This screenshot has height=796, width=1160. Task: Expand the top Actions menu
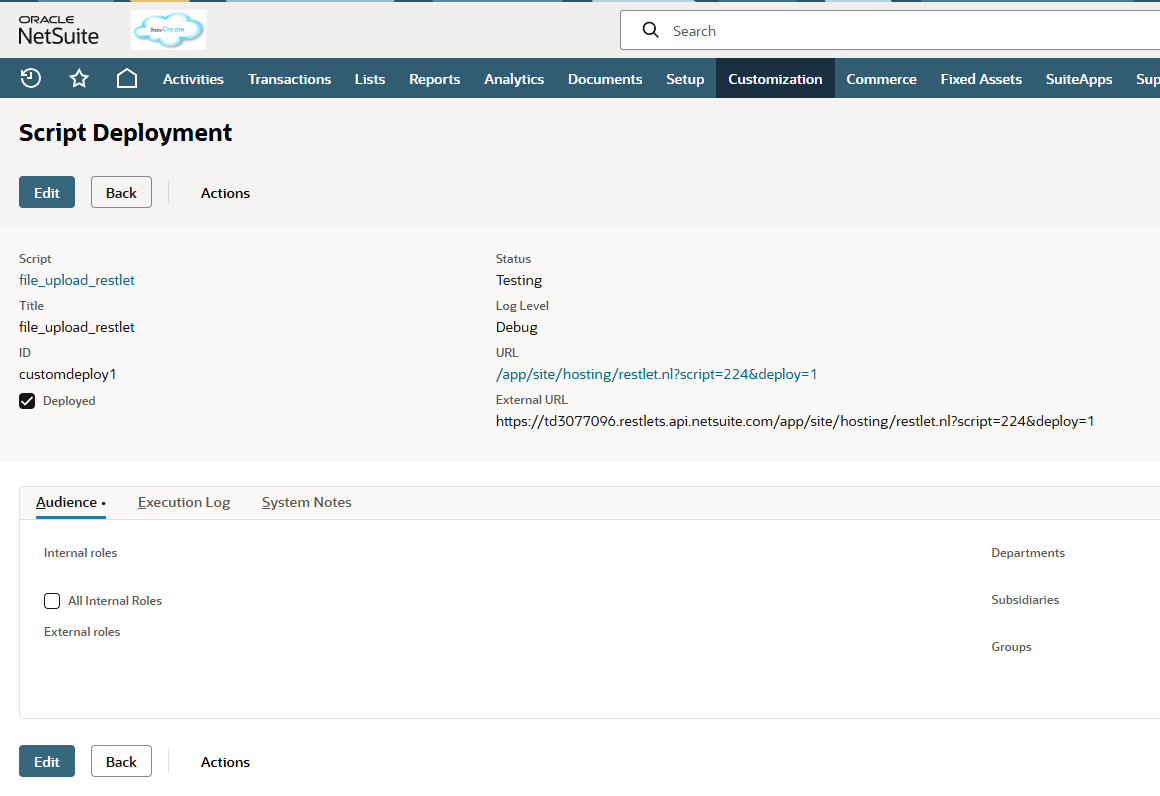click(x=225, y=193)
